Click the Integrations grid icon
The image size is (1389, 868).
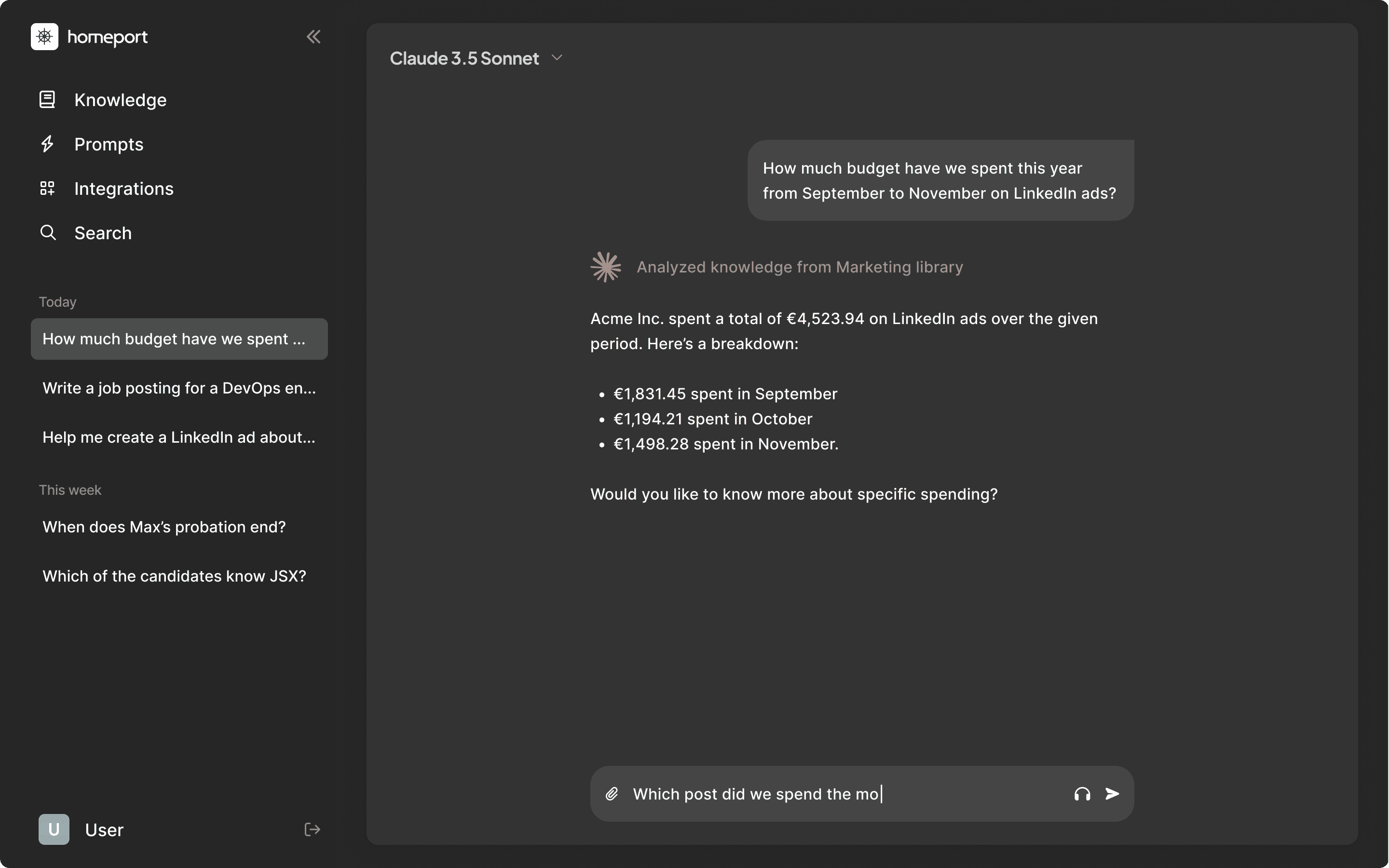tap(47, 188)
